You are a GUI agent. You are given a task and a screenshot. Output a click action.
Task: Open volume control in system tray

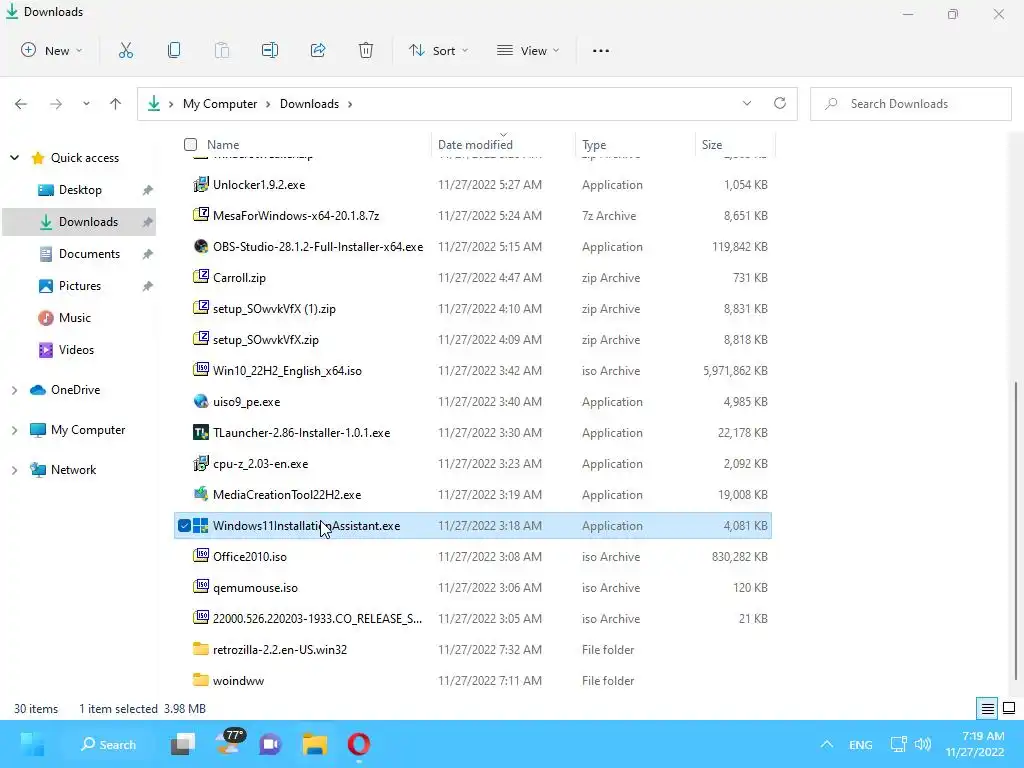pos(923,744)
